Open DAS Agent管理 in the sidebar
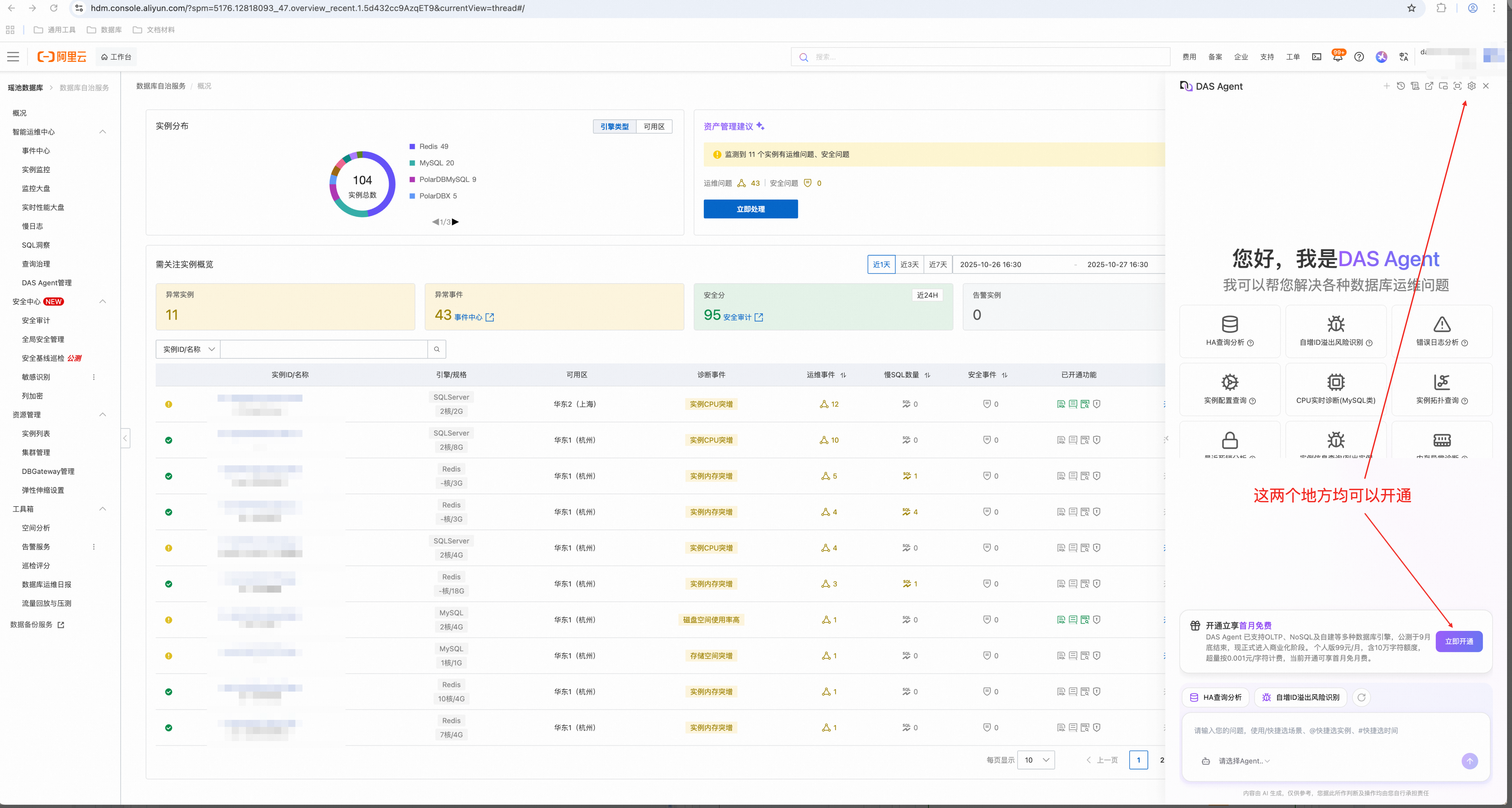Screen dimensions: 1512x808 pos(47,283)
